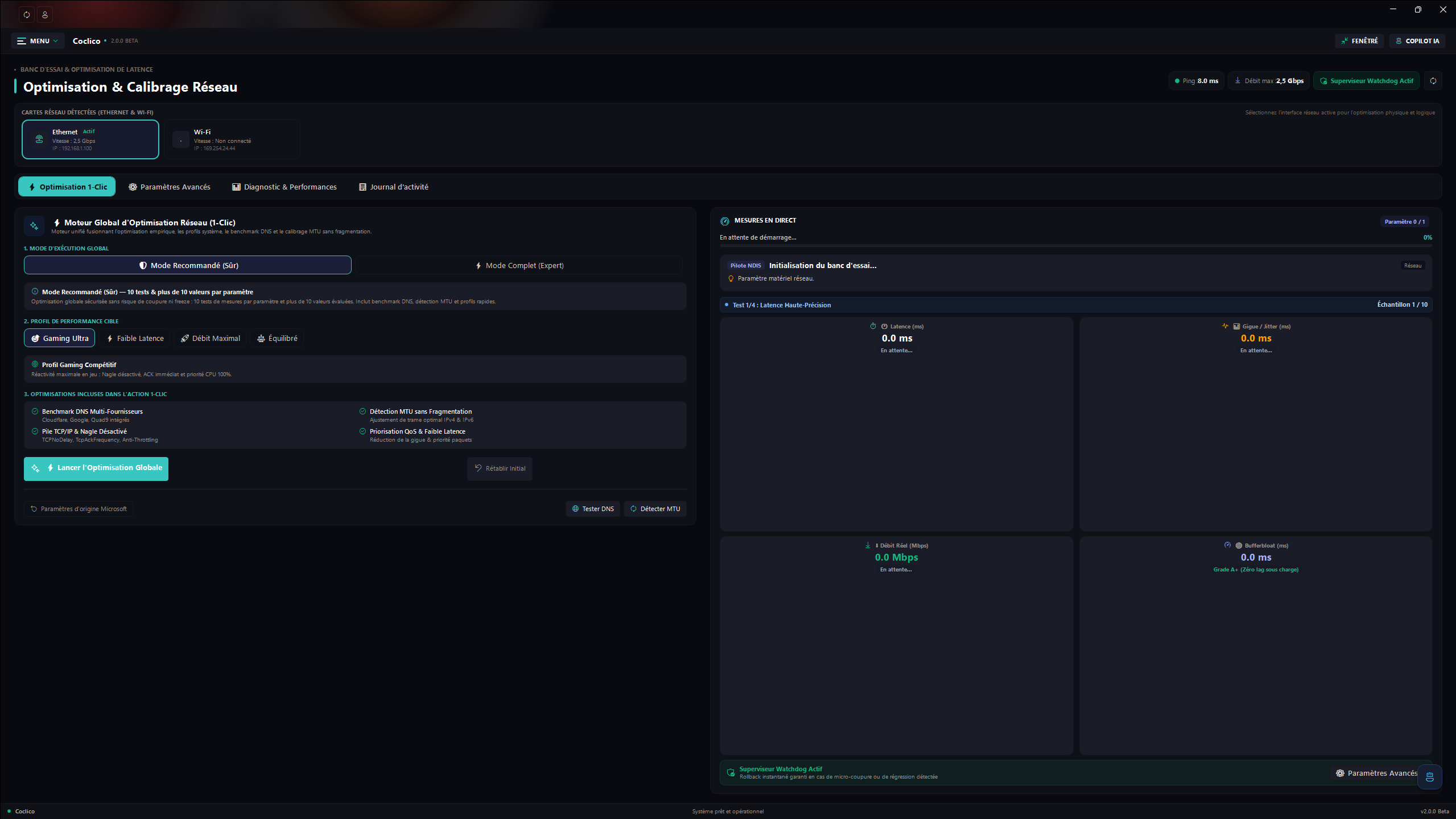Switch to the Journal d'activité tab
Viewport: 1456px width, 819px height.
pos(394,187)
